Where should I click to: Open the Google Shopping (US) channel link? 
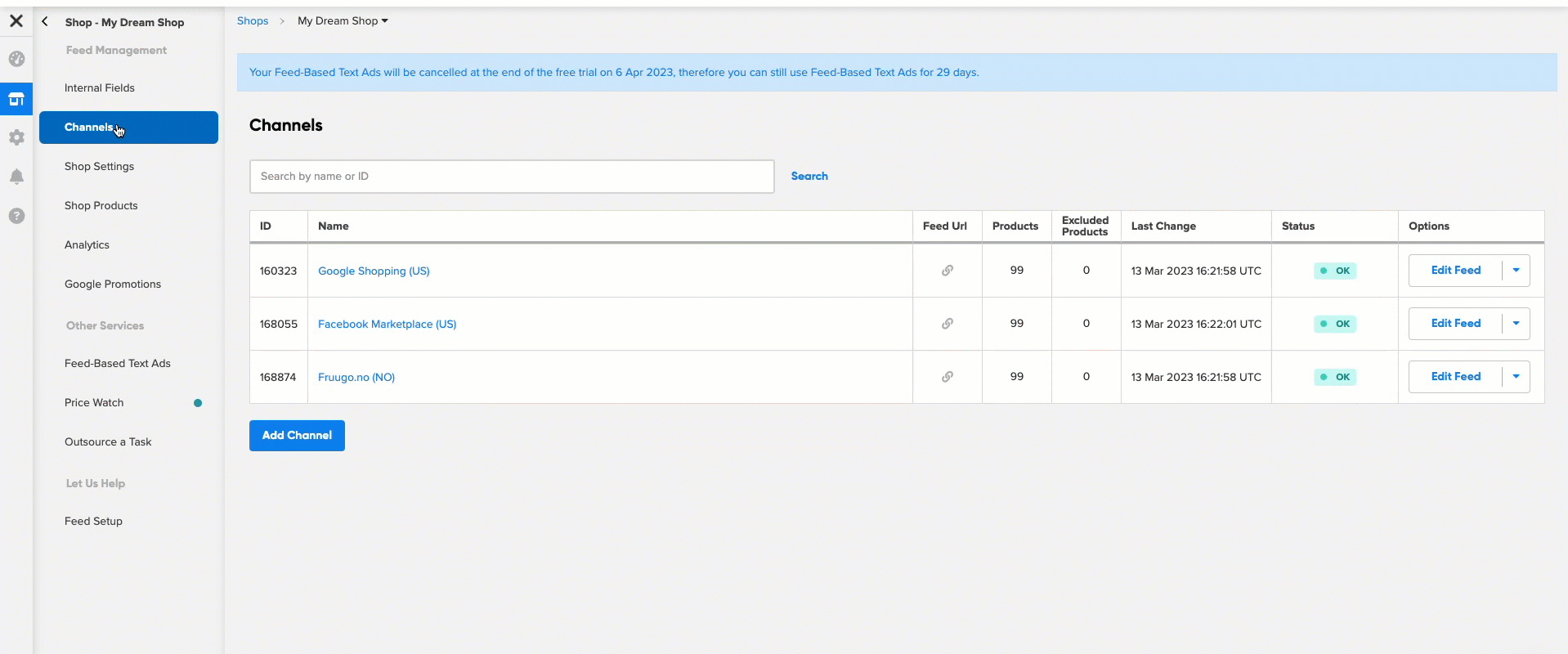(x=374, y=271)
